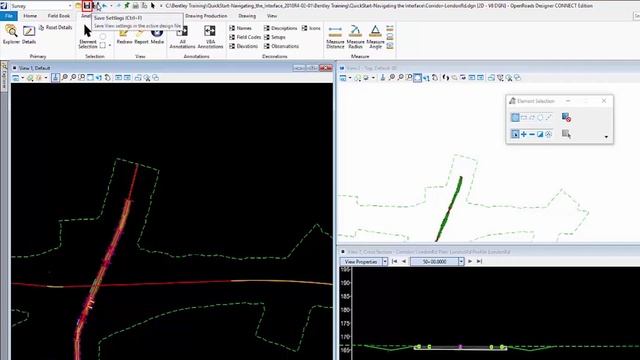Image resolution: width=640 pixels, height=360 pixels.
Task: Click the Media icon in View group
Action: point(157,36)
